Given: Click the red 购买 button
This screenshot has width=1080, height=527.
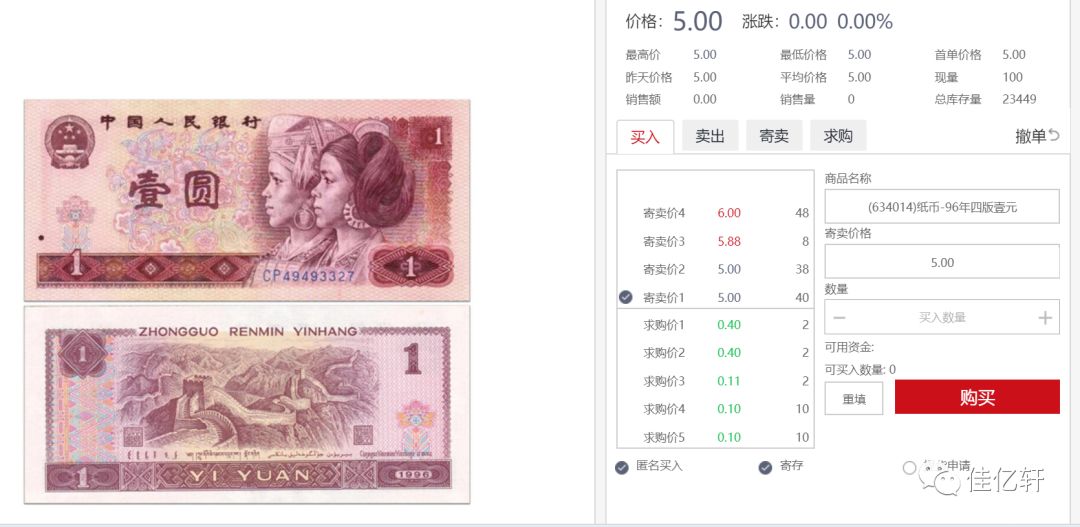Looking at the screenshot, I should (977, 397).
